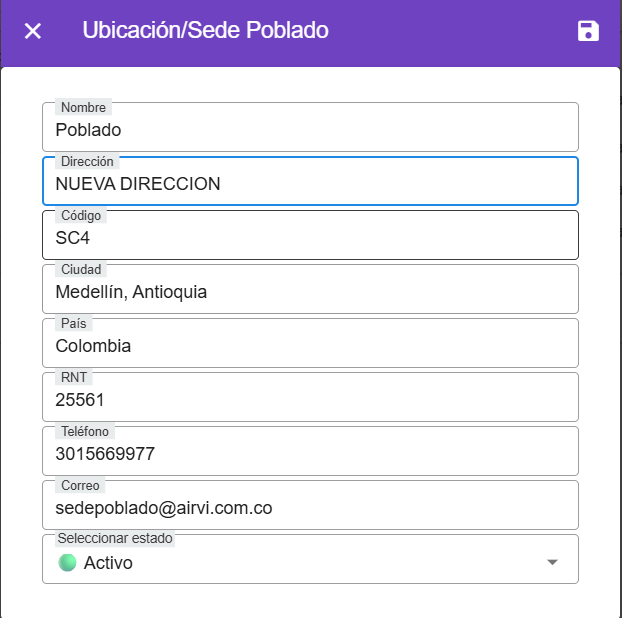Click the Teléfono floating label
The width and height of the screenshot is (622, 618).
[86, 431]
